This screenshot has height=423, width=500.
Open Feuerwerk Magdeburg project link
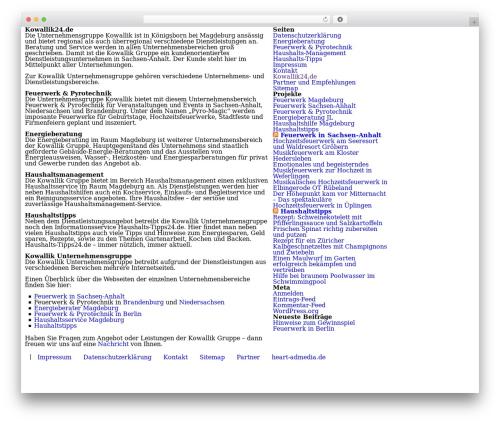click(308, 100)
